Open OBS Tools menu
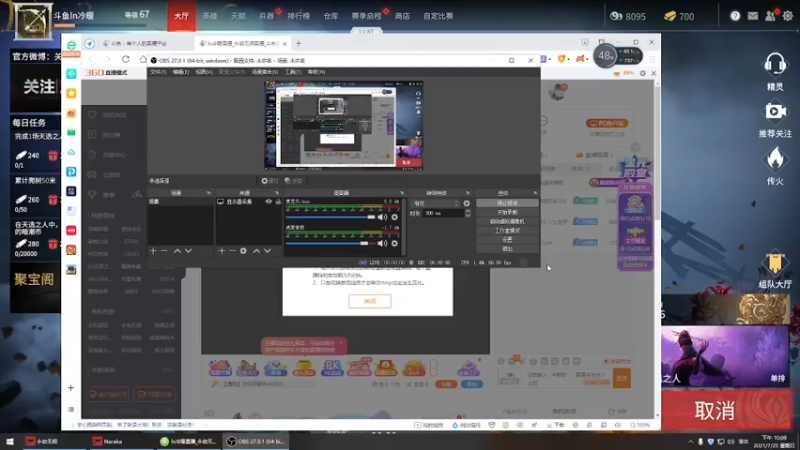The width and height of the screenshot is (800, 450). click(x=293, y=72)
